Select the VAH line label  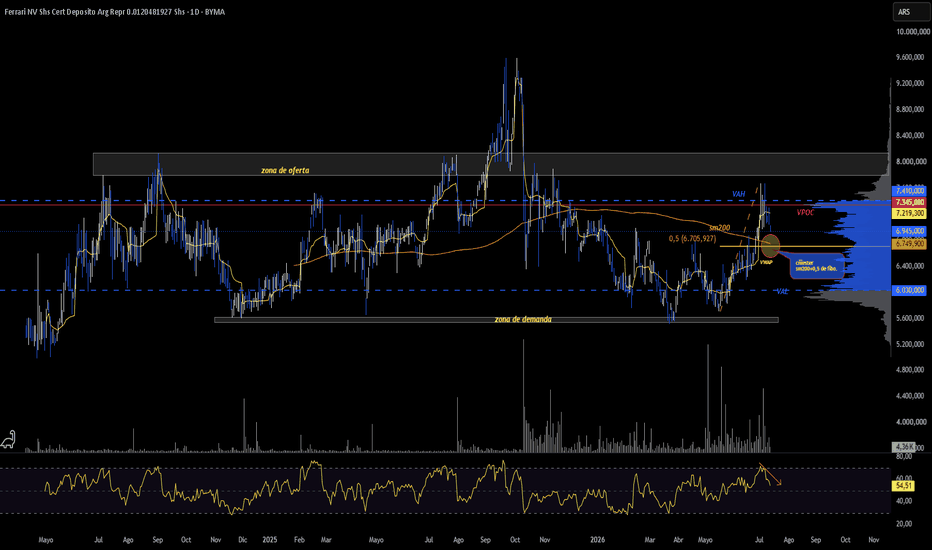tap(738, 194)
